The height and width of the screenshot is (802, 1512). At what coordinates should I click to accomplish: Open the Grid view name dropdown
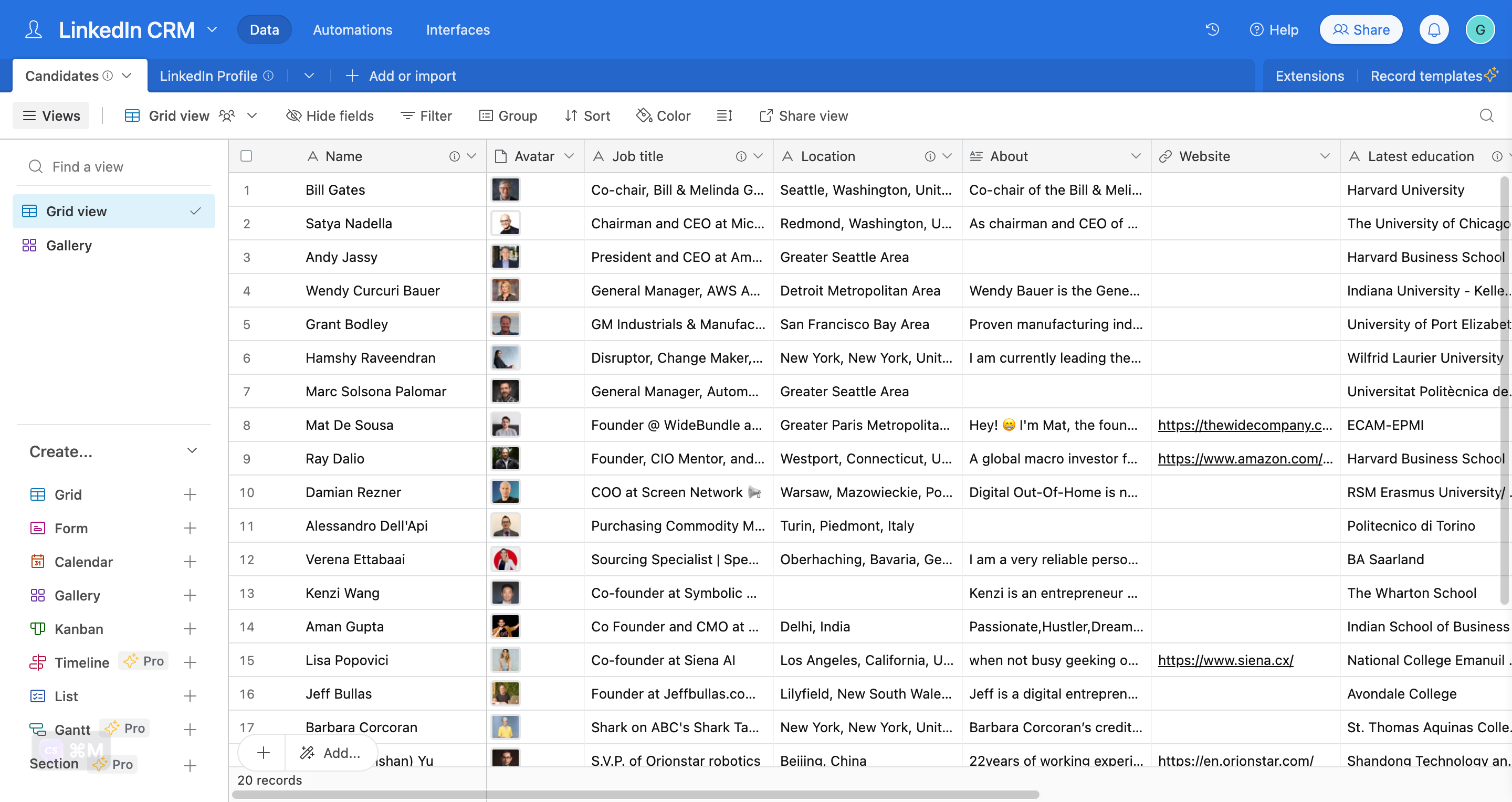252,115
